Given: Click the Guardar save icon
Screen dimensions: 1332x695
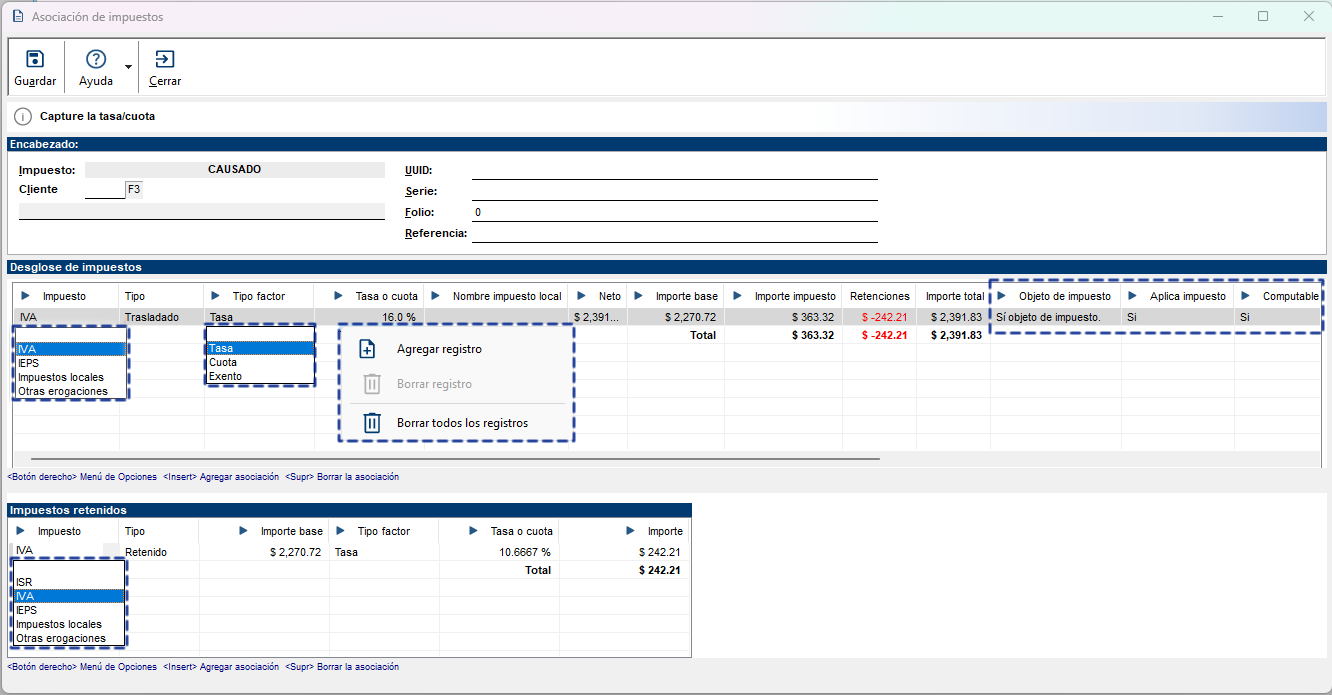Looking at the screenshot, I should click(35, 59).
